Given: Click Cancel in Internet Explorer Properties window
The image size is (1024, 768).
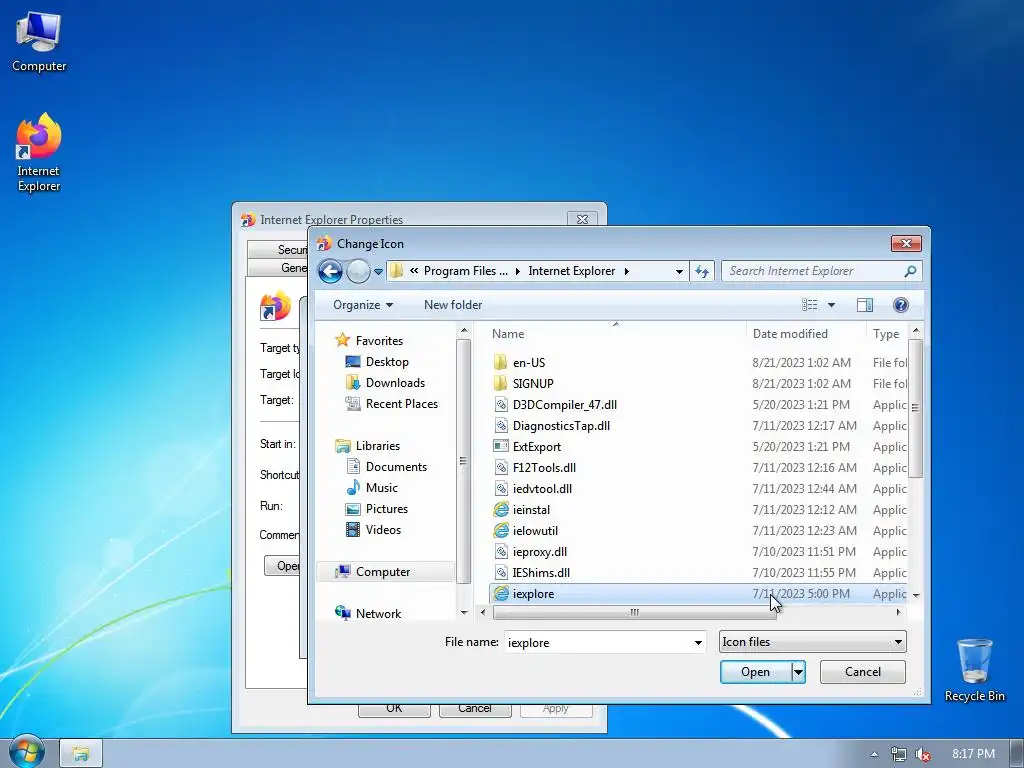Looking at the screenshot, I should click(475, 709).
